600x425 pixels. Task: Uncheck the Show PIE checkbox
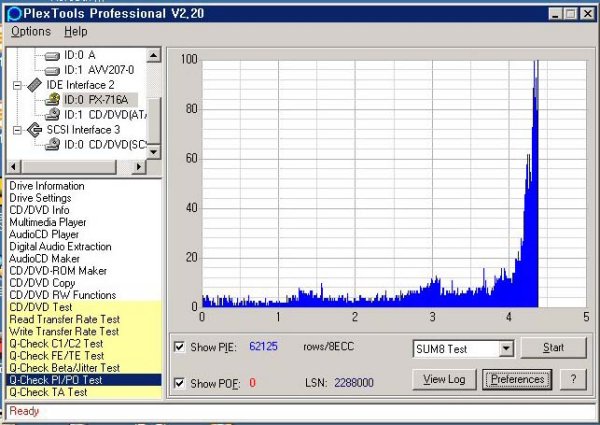tap(179, 347)
